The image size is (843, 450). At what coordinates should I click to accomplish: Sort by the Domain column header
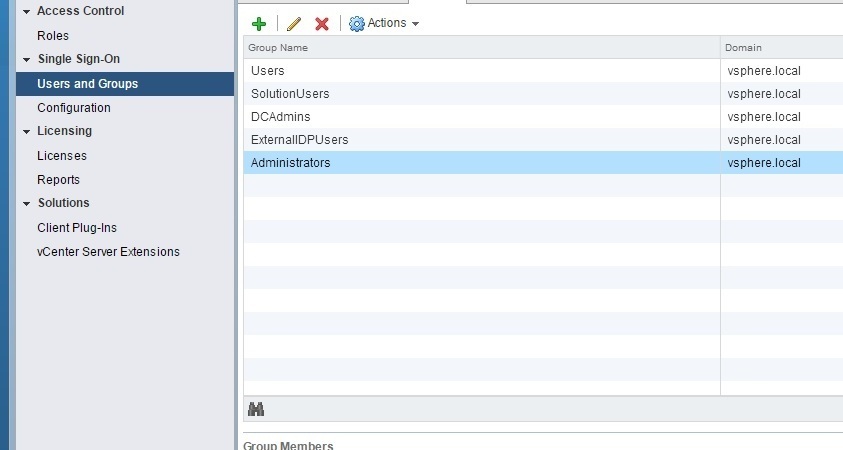coord(782,47)
